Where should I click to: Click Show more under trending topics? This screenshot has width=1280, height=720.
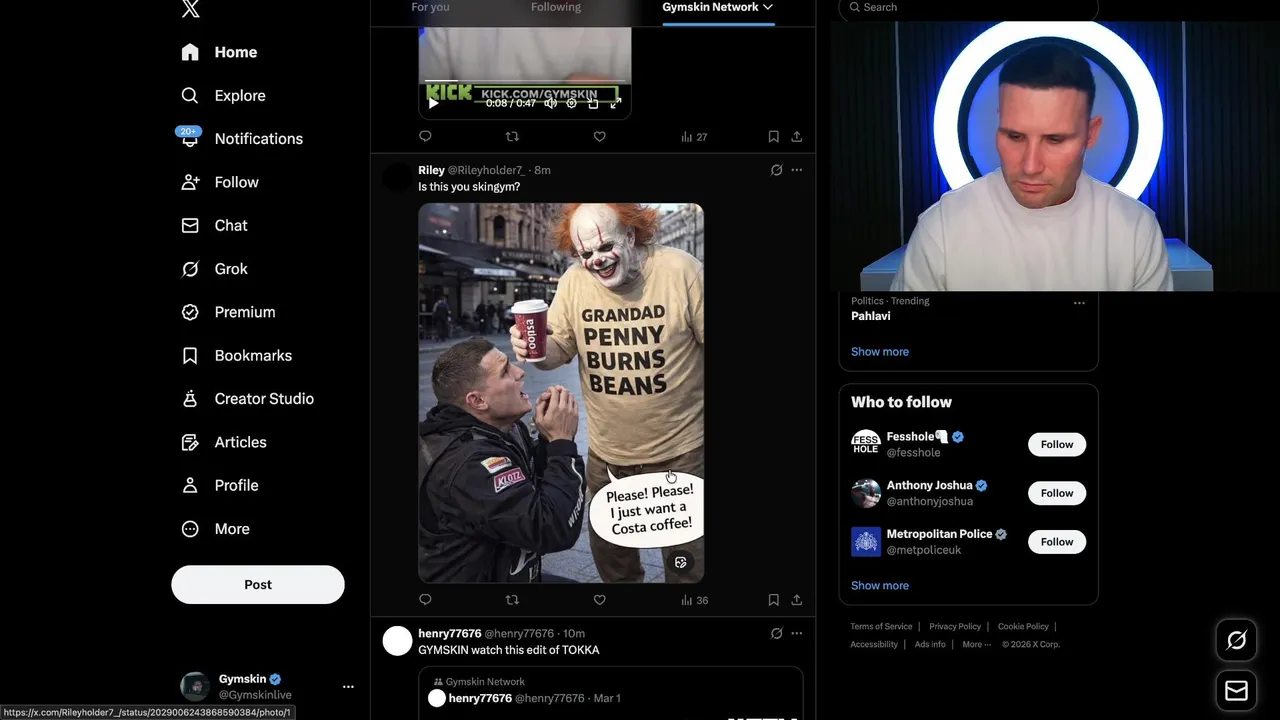pos(880,352)
